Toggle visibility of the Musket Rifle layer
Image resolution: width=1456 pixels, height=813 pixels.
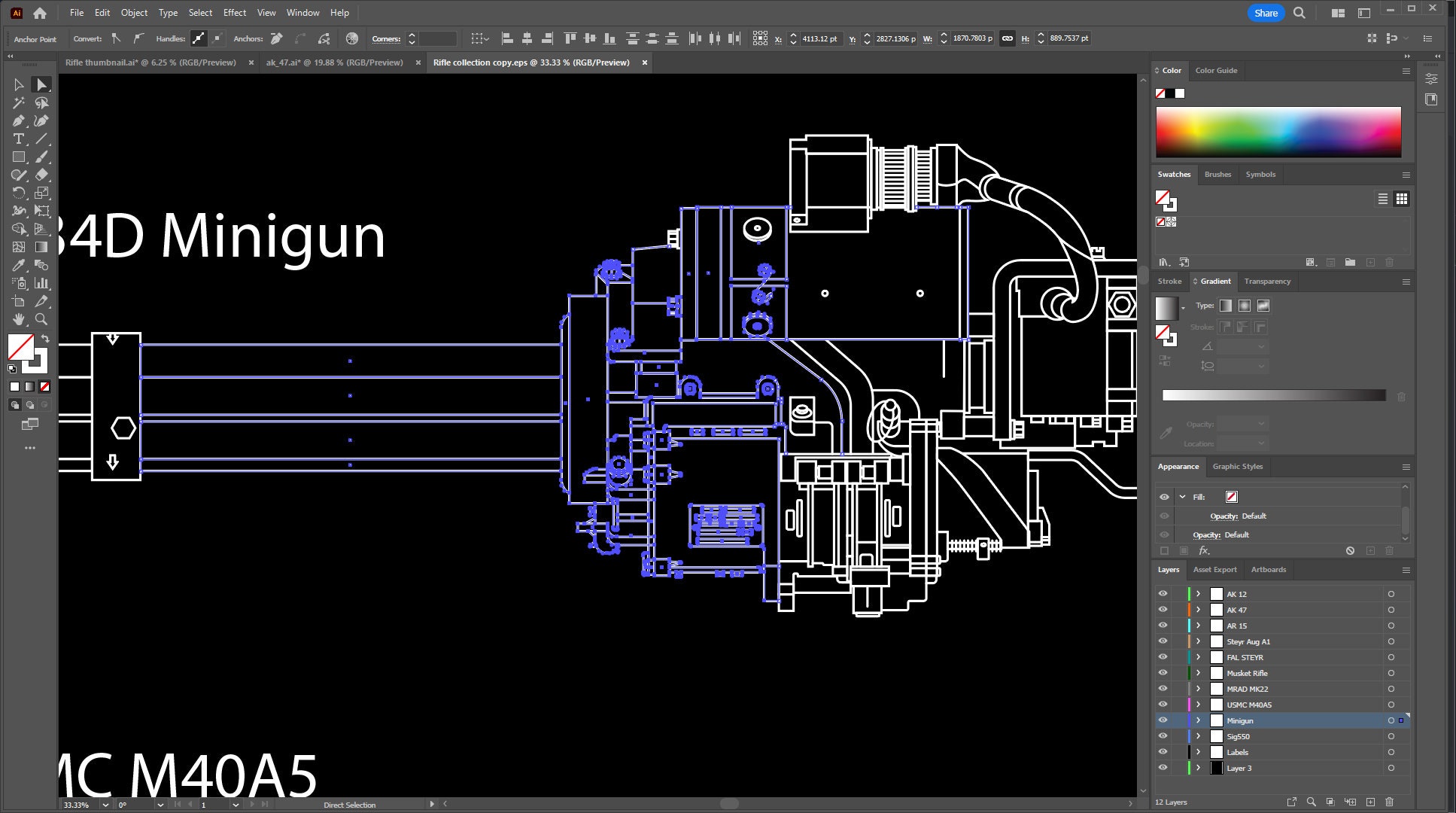pyautogui.click(x=1163, y=673)
